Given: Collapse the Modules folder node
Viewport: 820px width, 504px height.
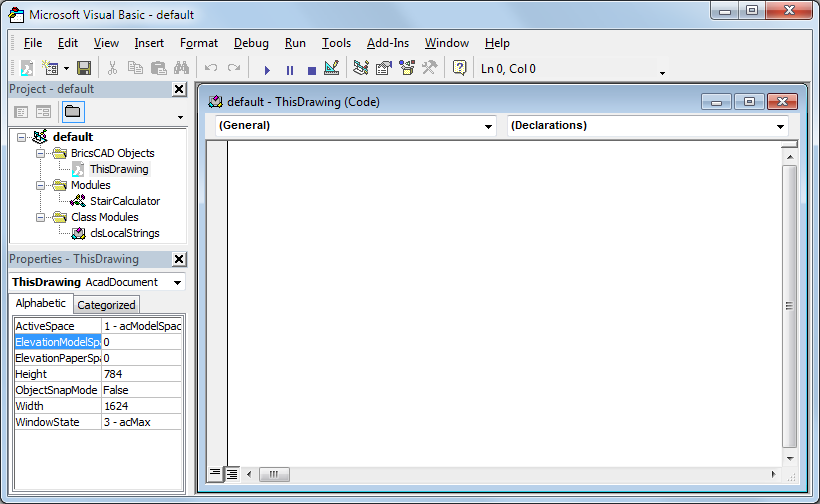Looking at the screenshot, I should [x=40, y=185].
